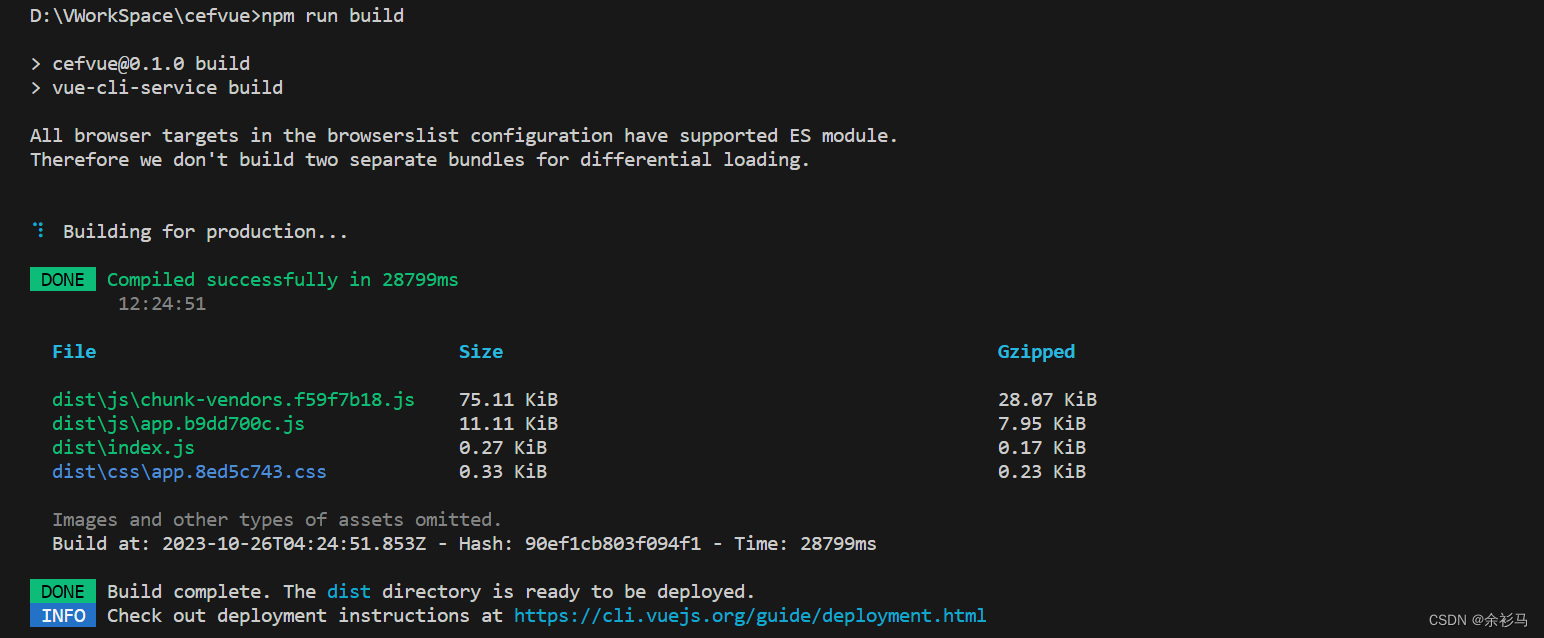Click the spinner icon beside Building for production

(x=38, y=229)
